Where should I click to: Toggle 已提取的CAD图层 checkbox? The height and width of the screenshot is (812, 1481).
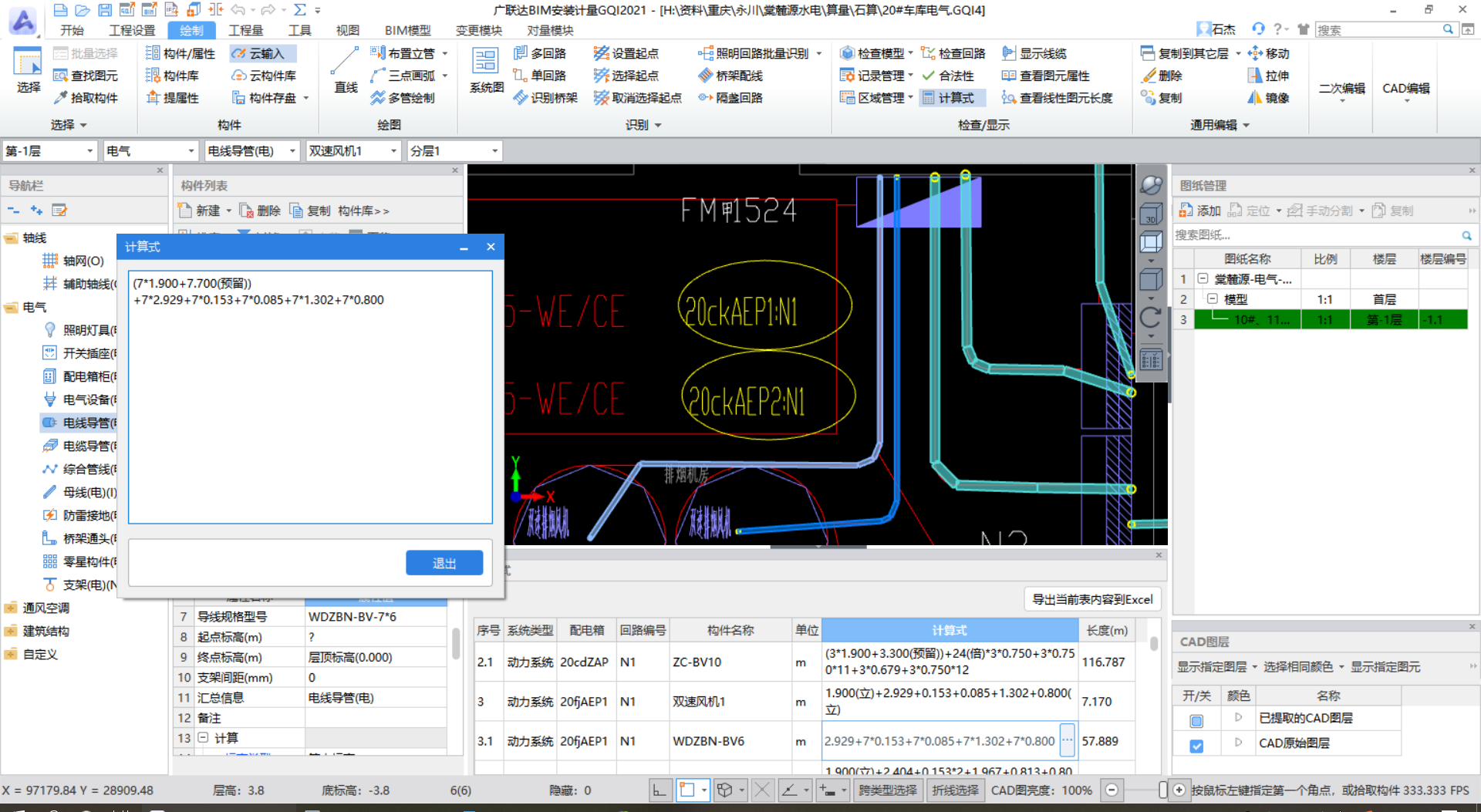(x=1196, y=720)
